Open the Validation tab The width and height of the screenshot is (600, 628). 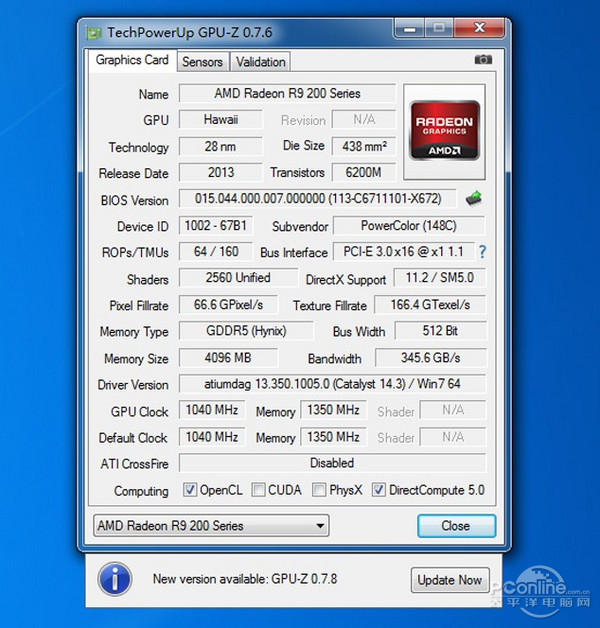click(260, 62)
